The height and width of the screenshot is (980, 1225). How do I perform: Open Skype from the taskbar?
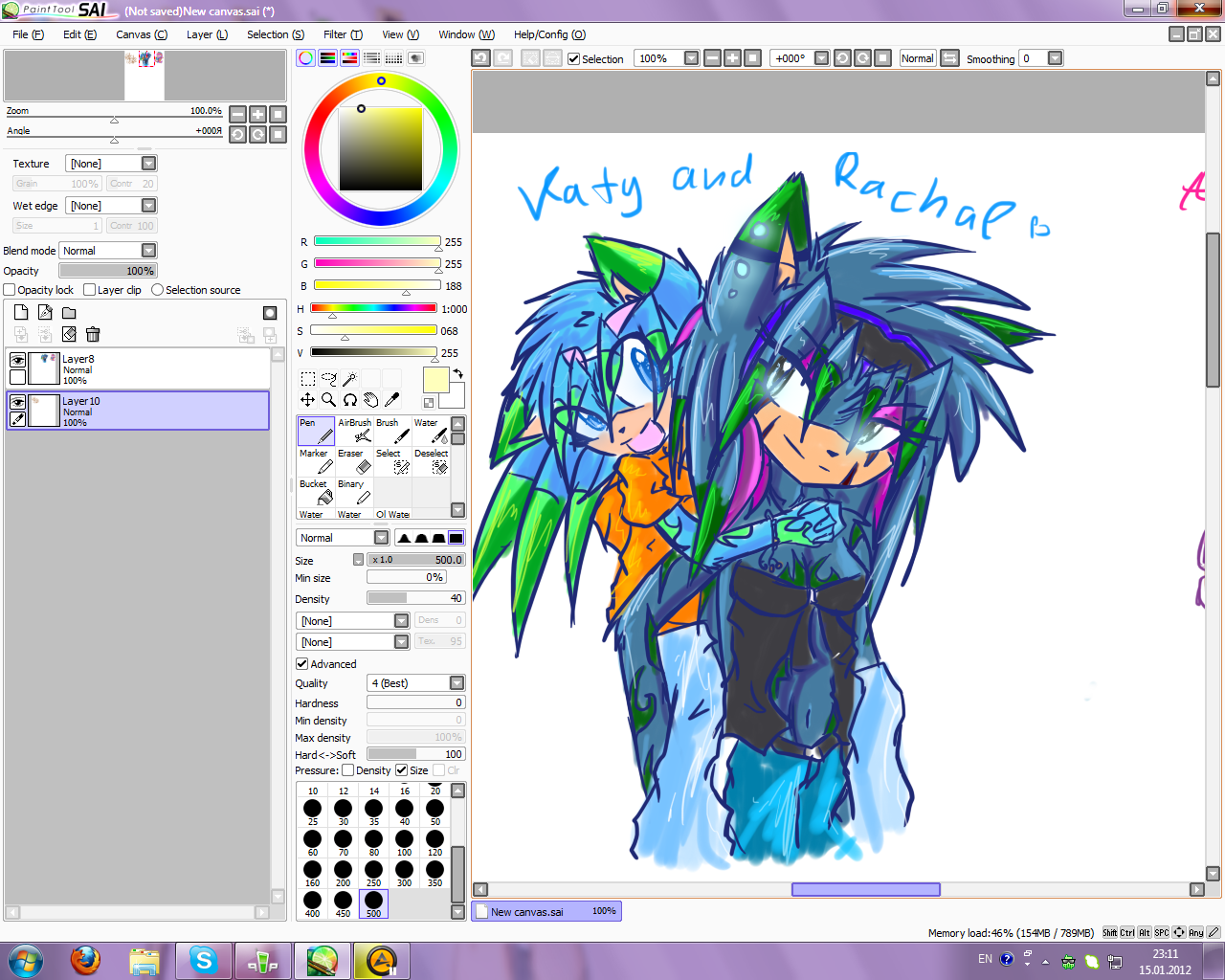[x=204, y=960]
